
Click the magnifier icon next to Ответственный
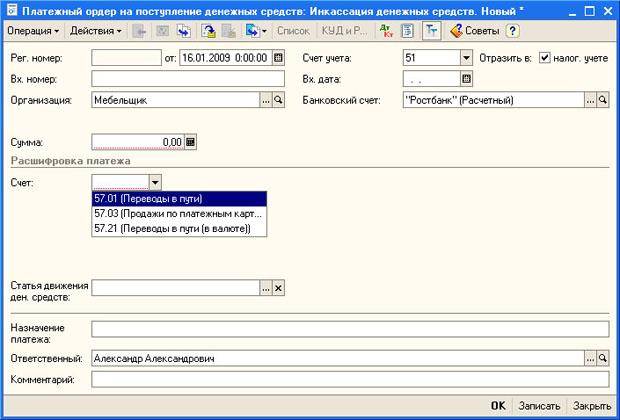[x=603, y=357]
